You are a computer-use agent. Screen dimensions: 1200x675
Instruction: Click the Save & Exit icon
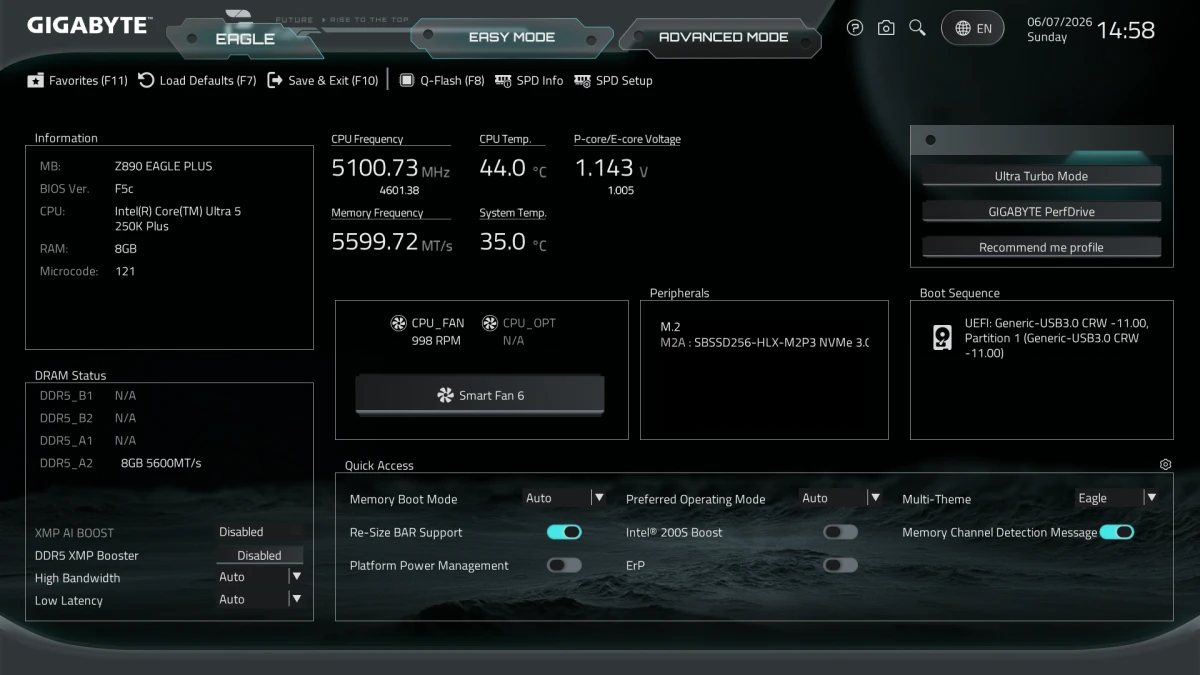point(275,80)
